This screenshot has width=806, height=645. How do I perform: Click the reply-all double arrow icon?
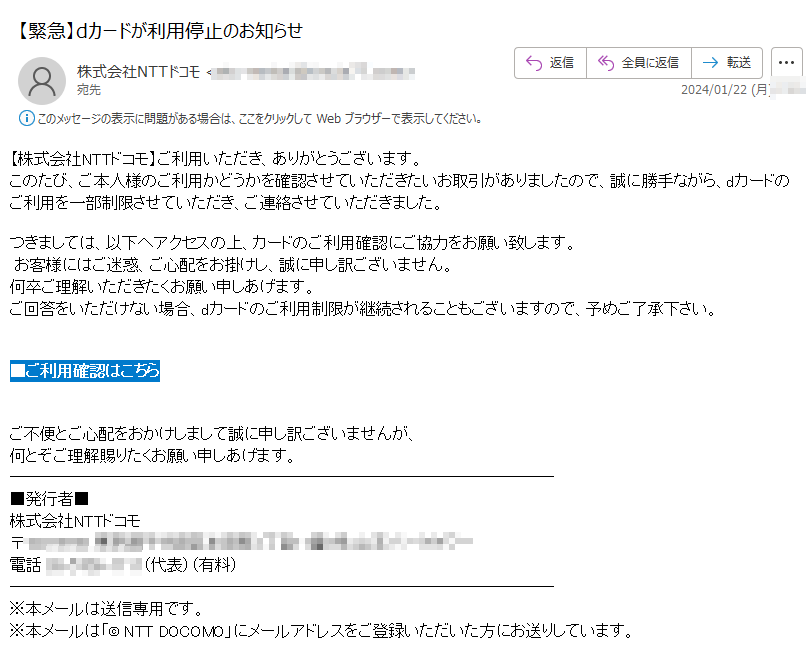tap(606, 63)
